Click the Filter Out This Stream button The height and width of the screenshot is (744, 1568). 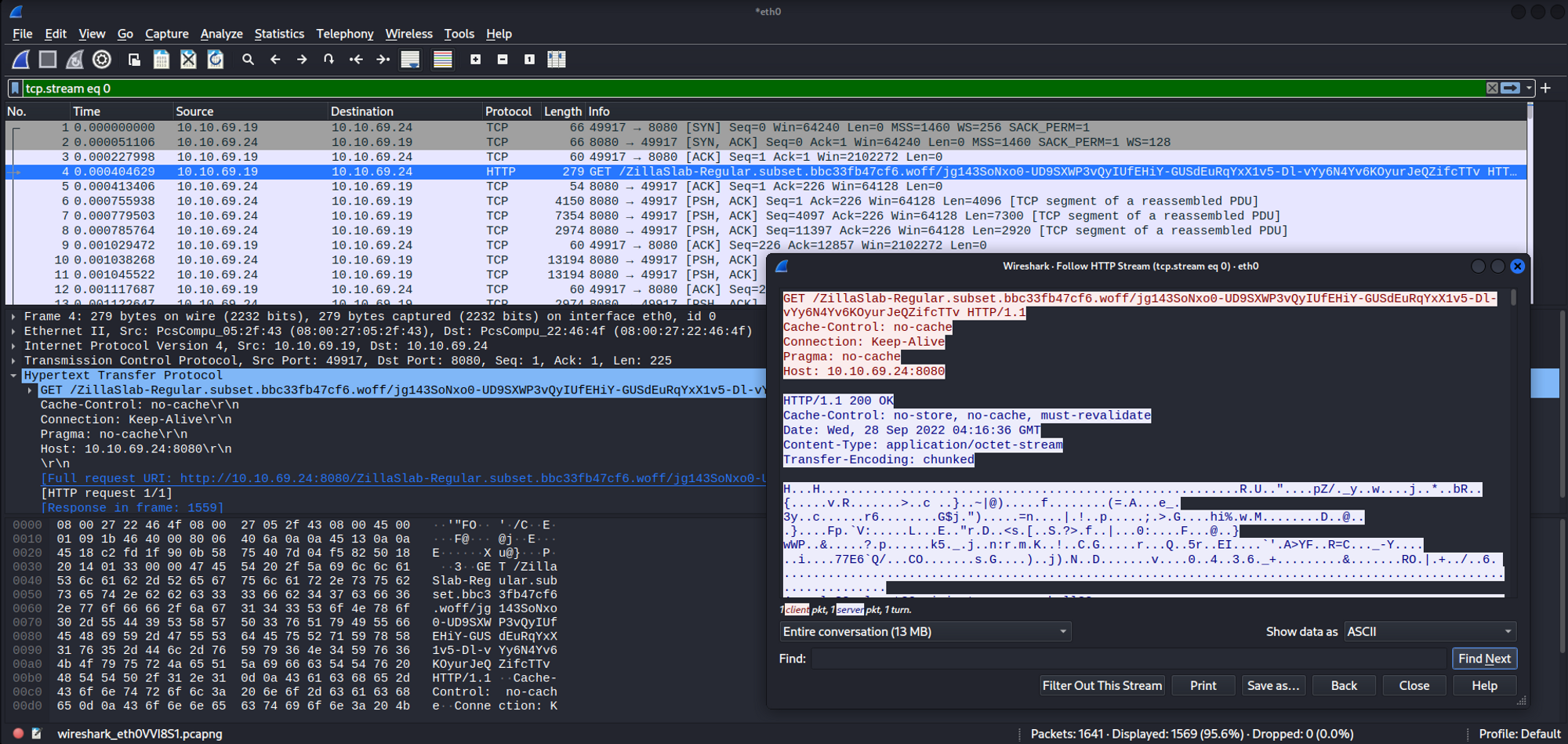pyautogui.click(x=1102, y=686)
